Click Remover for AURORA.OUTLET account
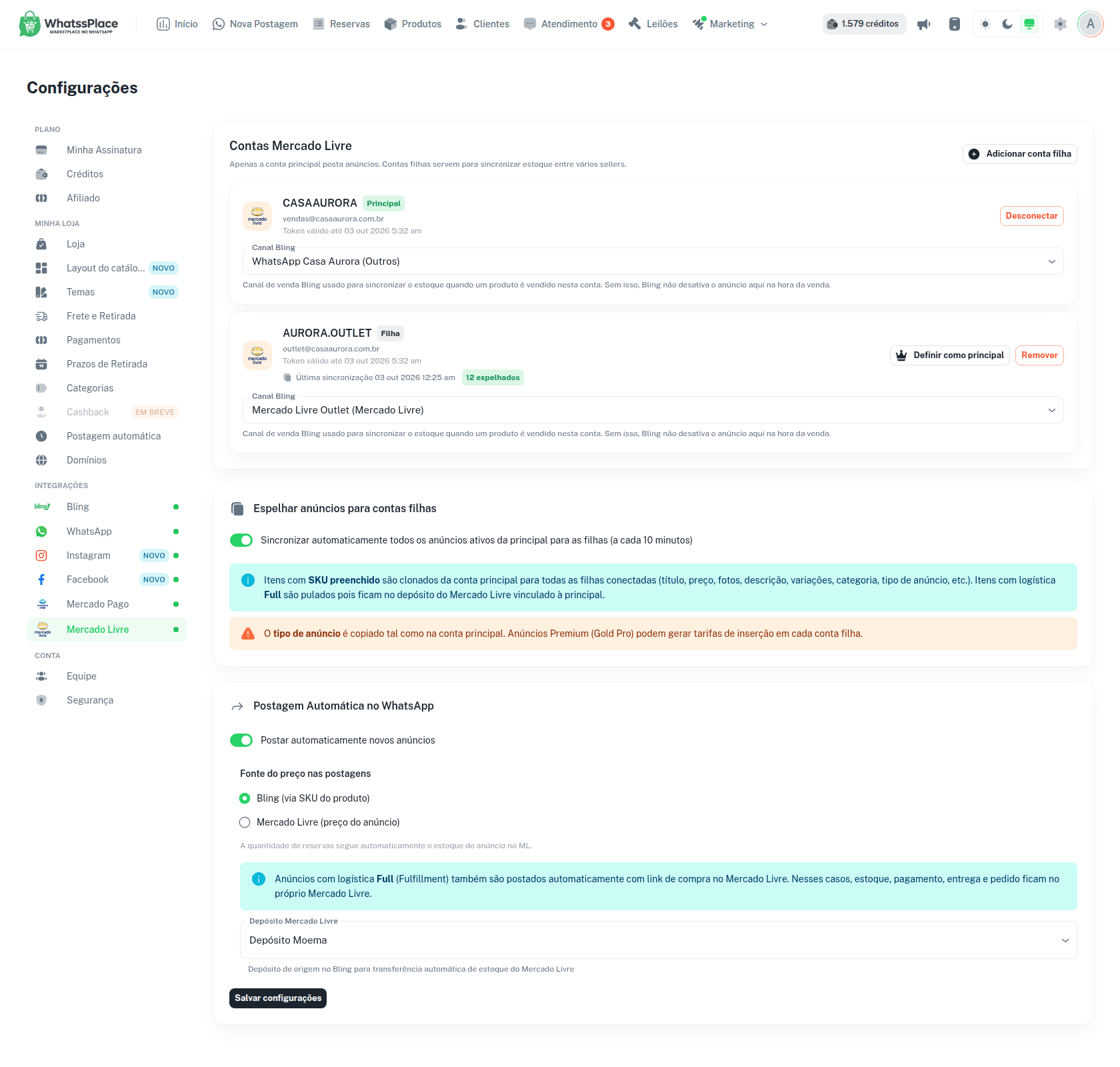1120x1067 pixels. pos(1040,355)
